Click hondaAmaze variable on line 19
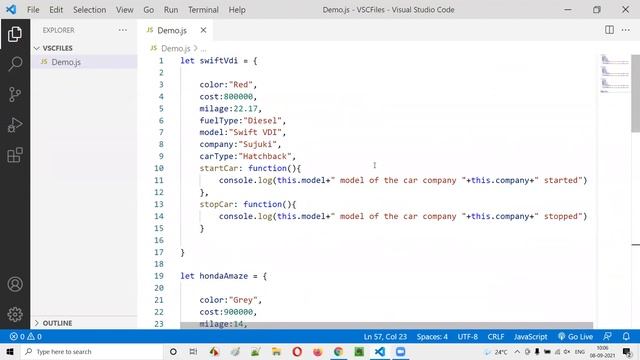This screenshot has height=360, width=640. coord(223,276)
